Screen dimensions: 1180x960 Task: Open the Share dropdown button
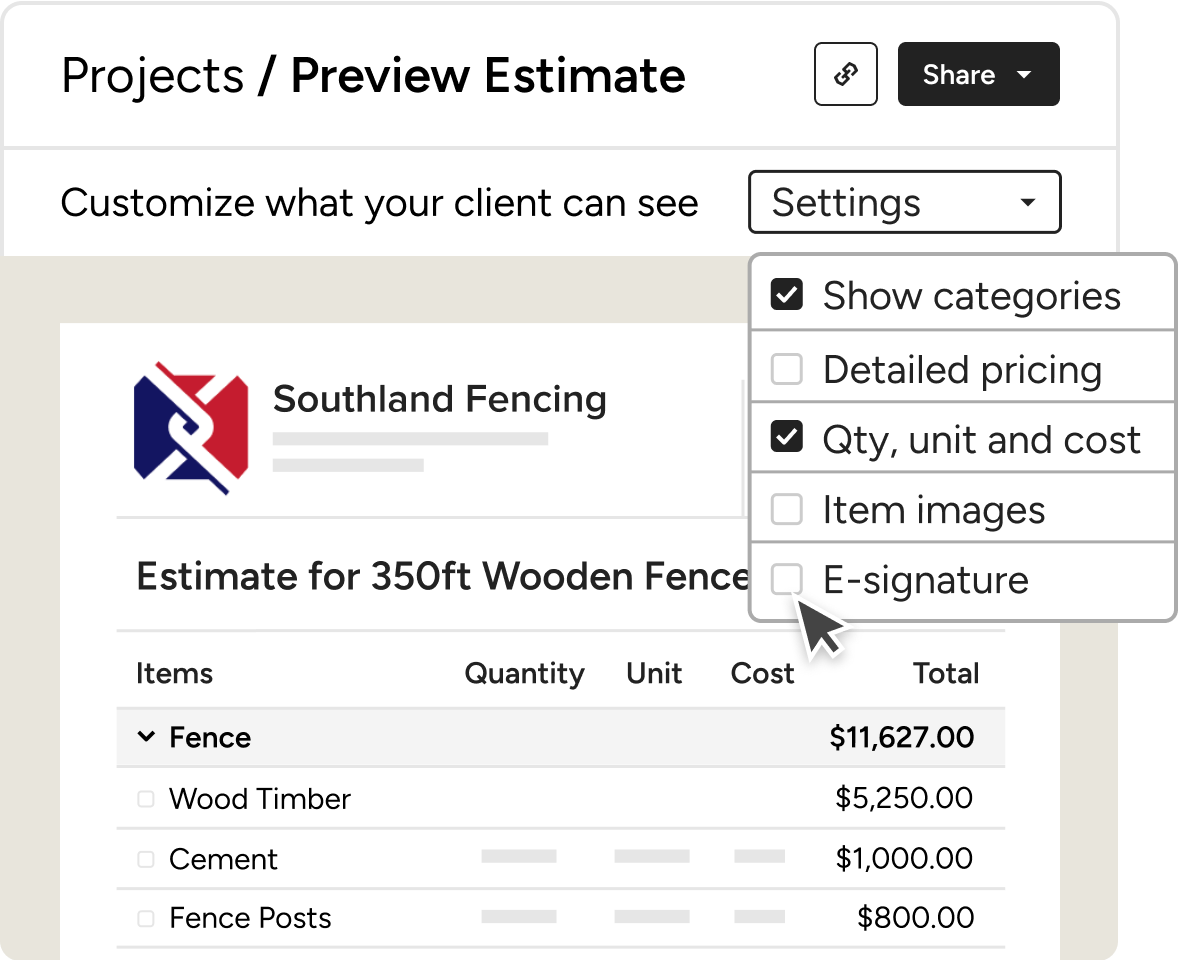(x=978, y=74)
